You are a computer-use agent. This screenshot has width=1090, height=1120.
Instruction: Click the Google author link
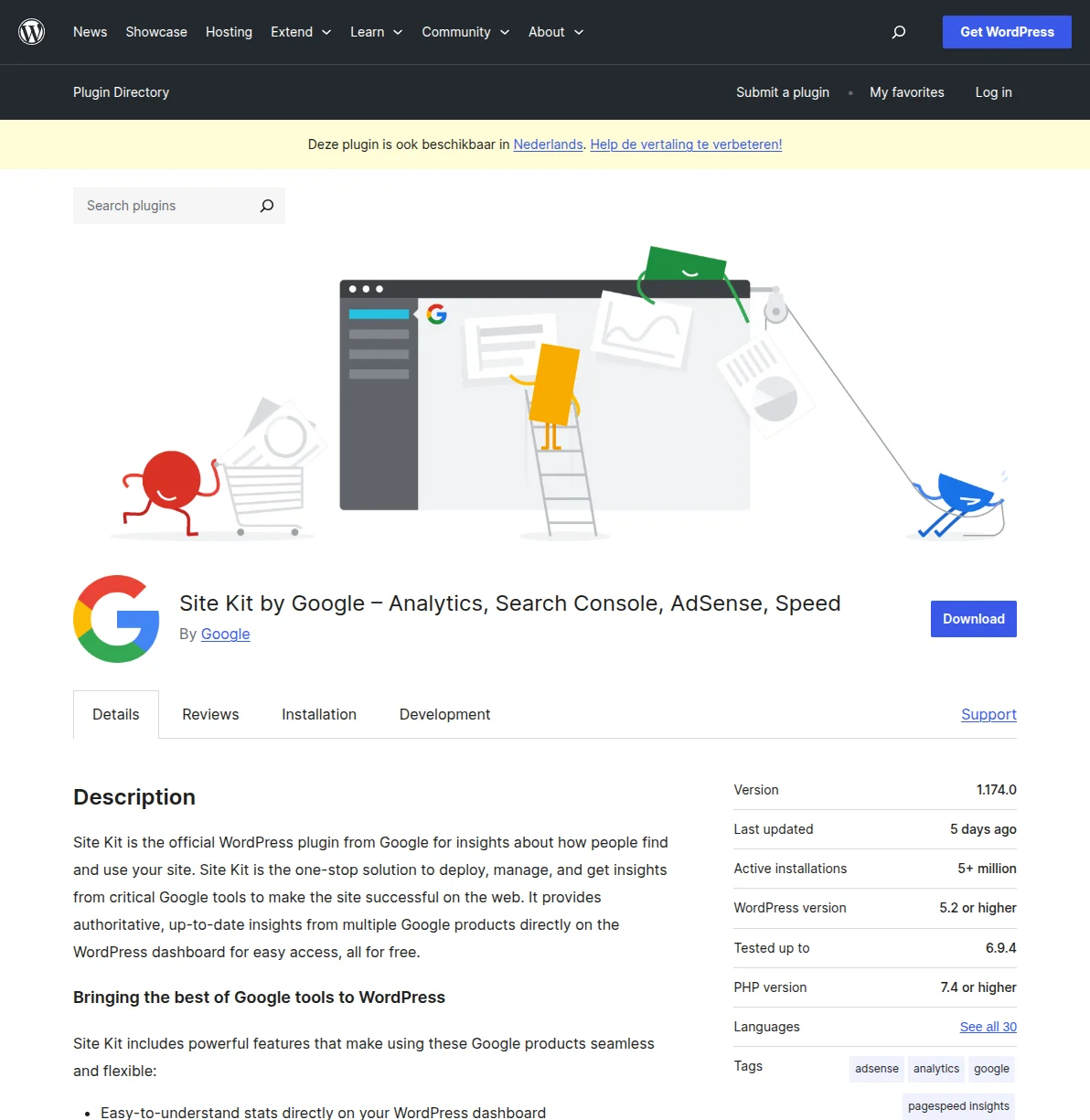pyautogui.click(x=225, y=634)
